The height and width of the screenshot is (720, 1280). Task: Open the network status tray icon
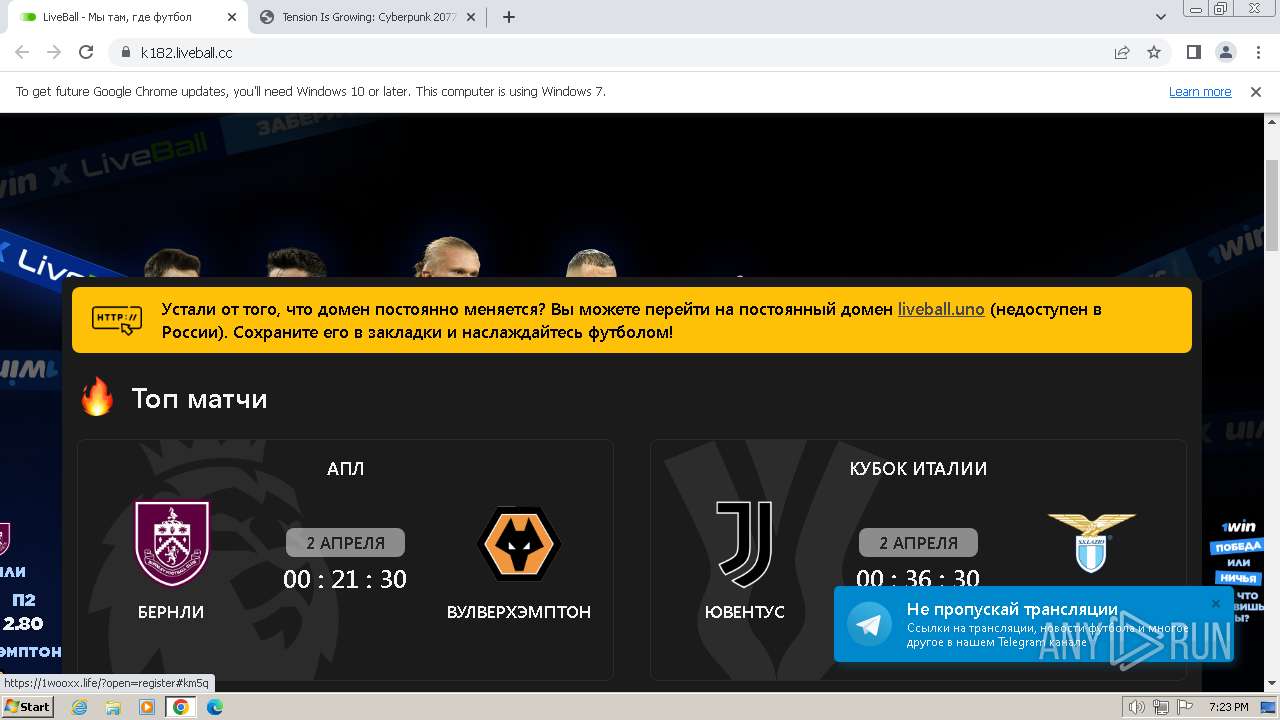coord(1161,707)
